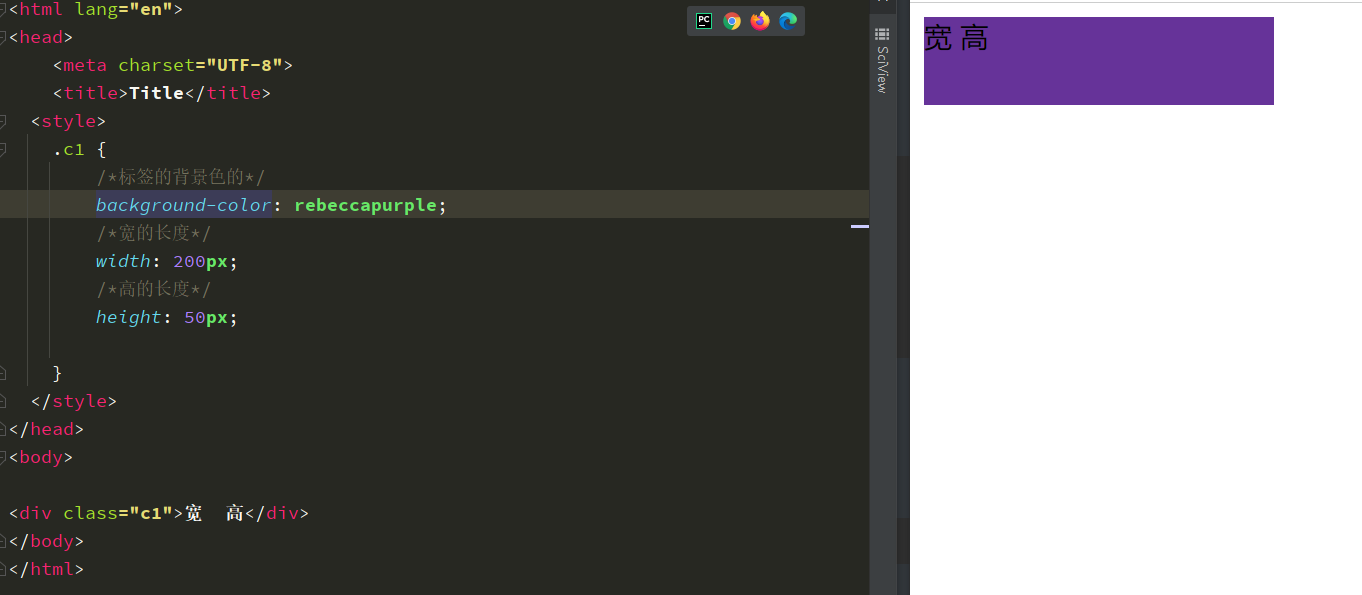Screen dimensions: 1362x595
Task: Open the page in Firefox browser
Action: click(x=760, y=21)
